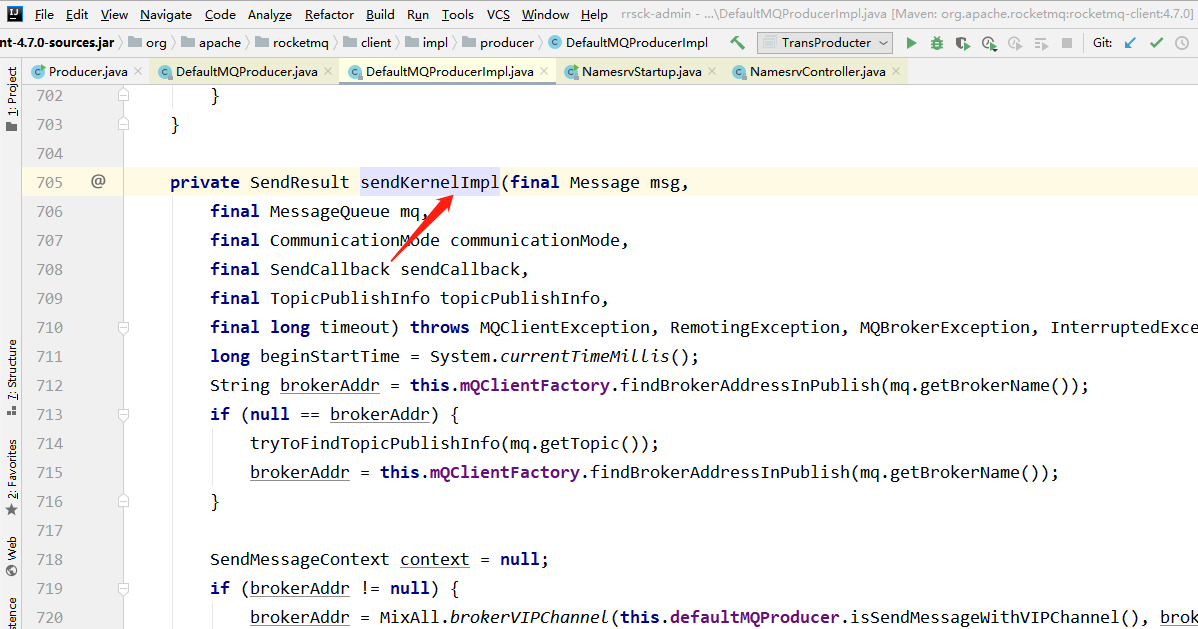Fold the if block at line 713
Screen dimensions: 1198x629
coord(123,414)
